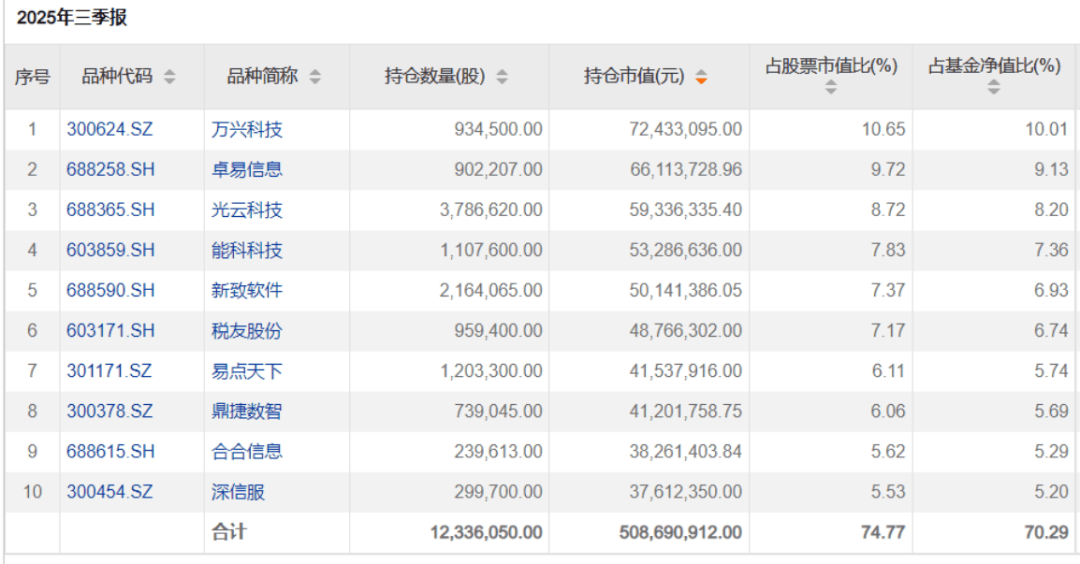
Task: Open 税友股份 link
Action: [x=247, y=331]
